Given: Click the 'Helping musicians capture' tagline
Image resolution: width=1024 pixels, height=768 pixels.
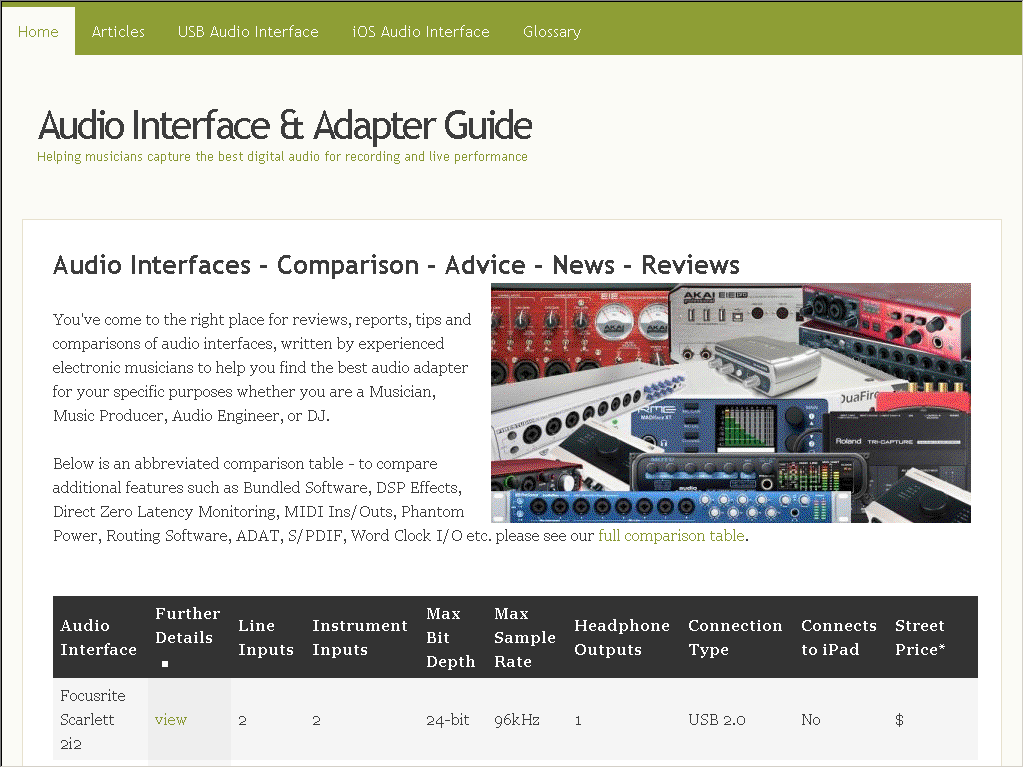Looking at the screenshot, I should pyautogui.click(x=282, y=157).
